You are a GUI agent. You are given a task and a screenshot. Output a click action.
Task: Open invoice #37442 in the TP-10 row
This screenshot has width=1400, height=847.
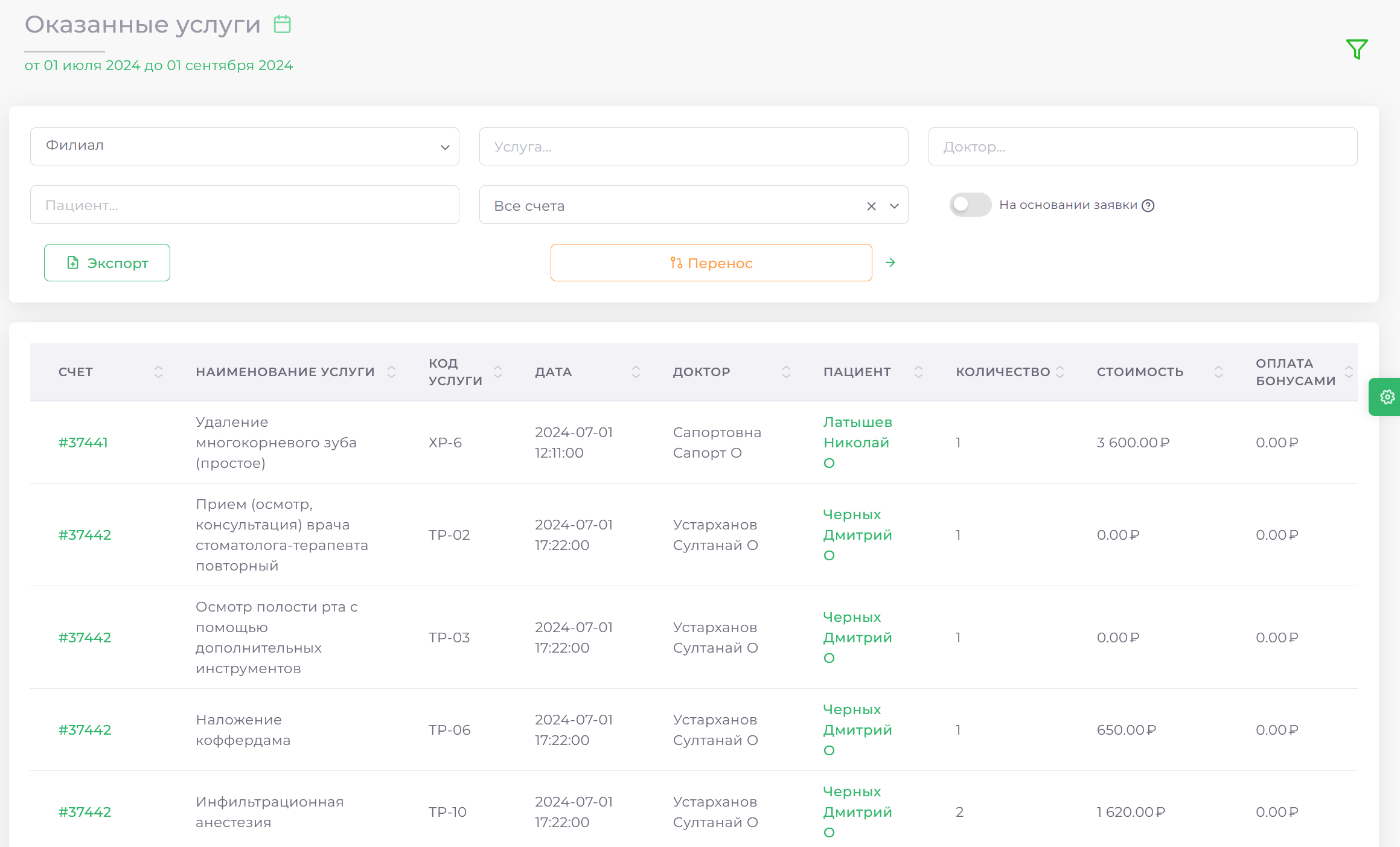pyautogui.click(x=85, y=812)
